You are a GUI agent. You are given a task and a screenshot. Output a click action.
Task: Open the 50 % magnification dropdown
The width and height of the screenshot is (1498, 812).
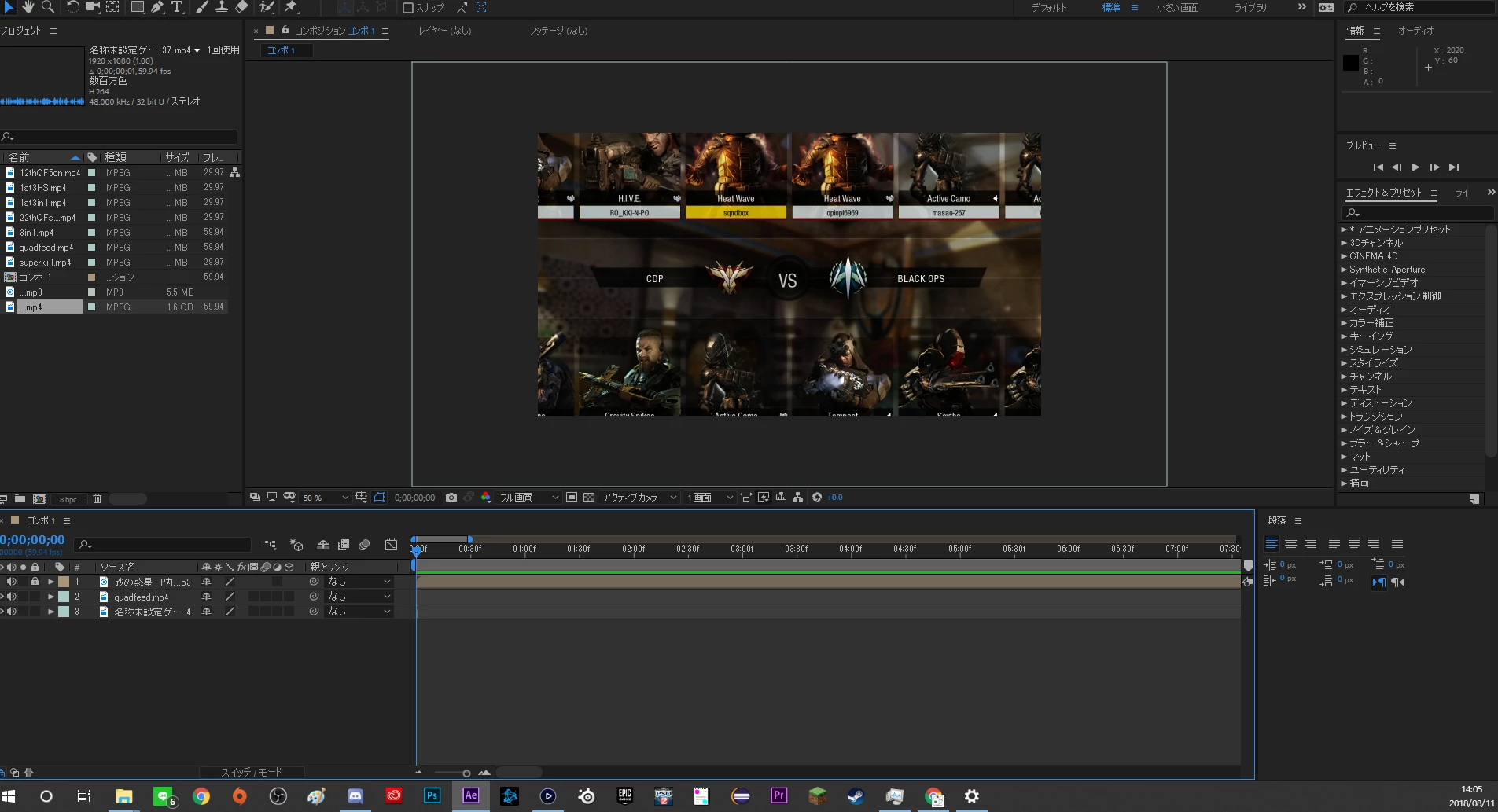click(x=325, y=497)
